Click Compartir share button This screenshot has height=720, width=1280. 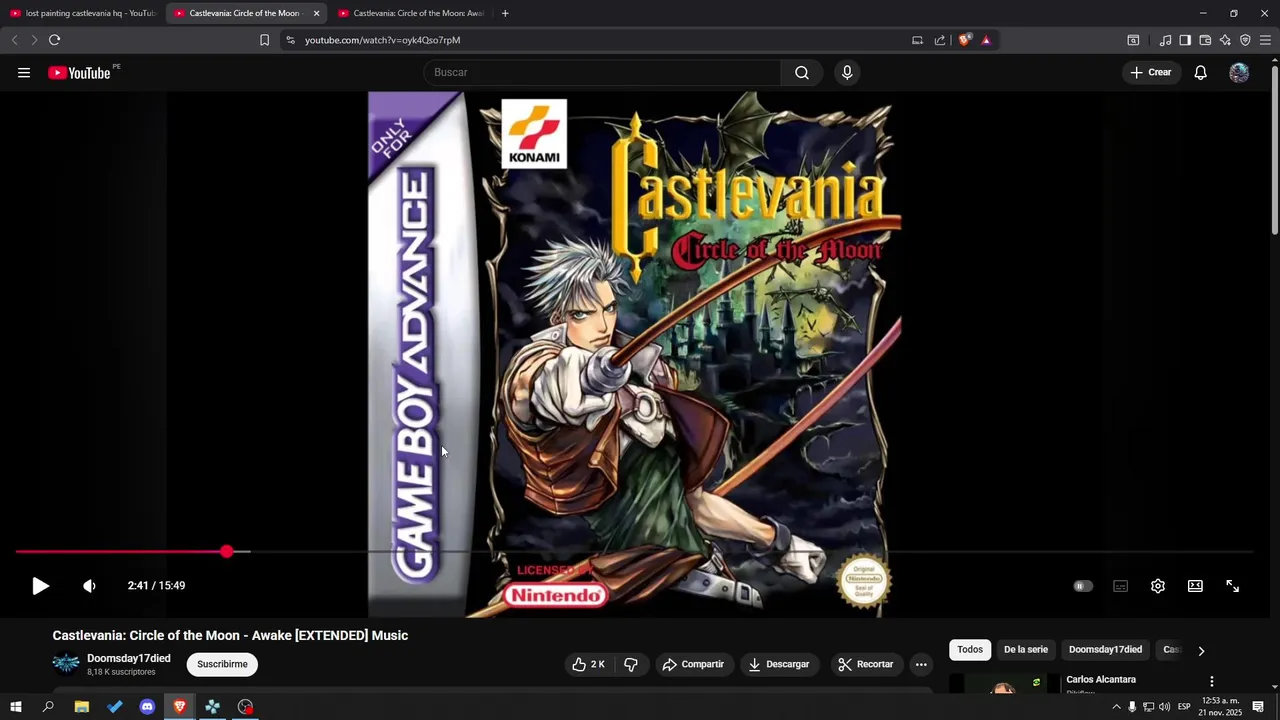[x=692, y=664]
